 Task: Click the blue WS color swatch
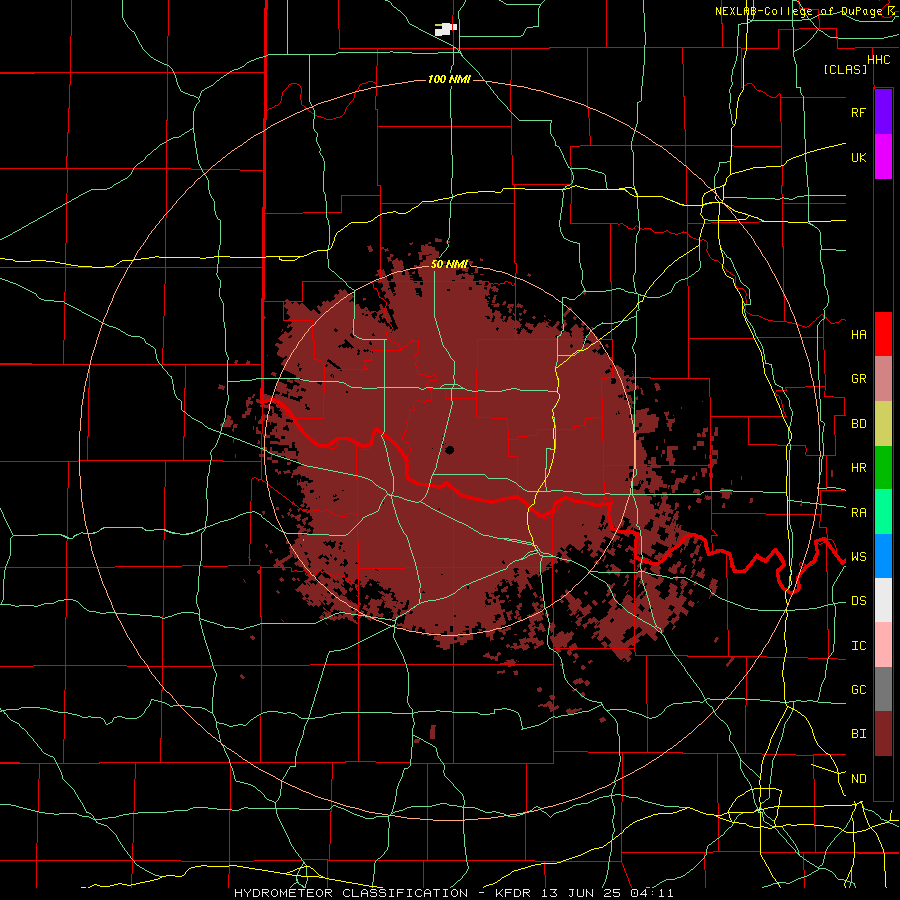tap(883, 556)
